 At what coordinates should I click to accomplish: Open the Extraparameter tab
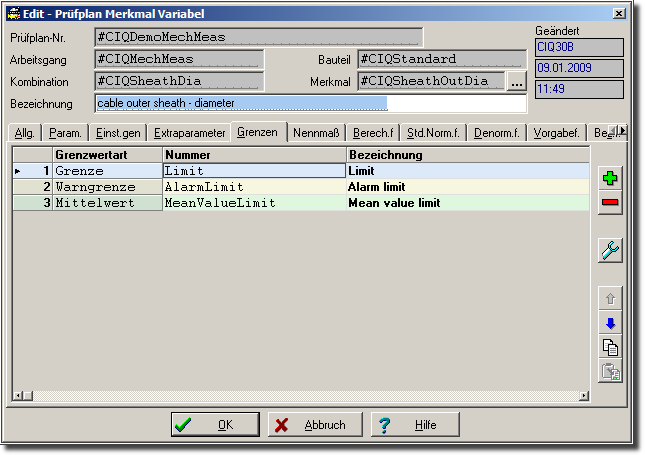pos(189,132)
